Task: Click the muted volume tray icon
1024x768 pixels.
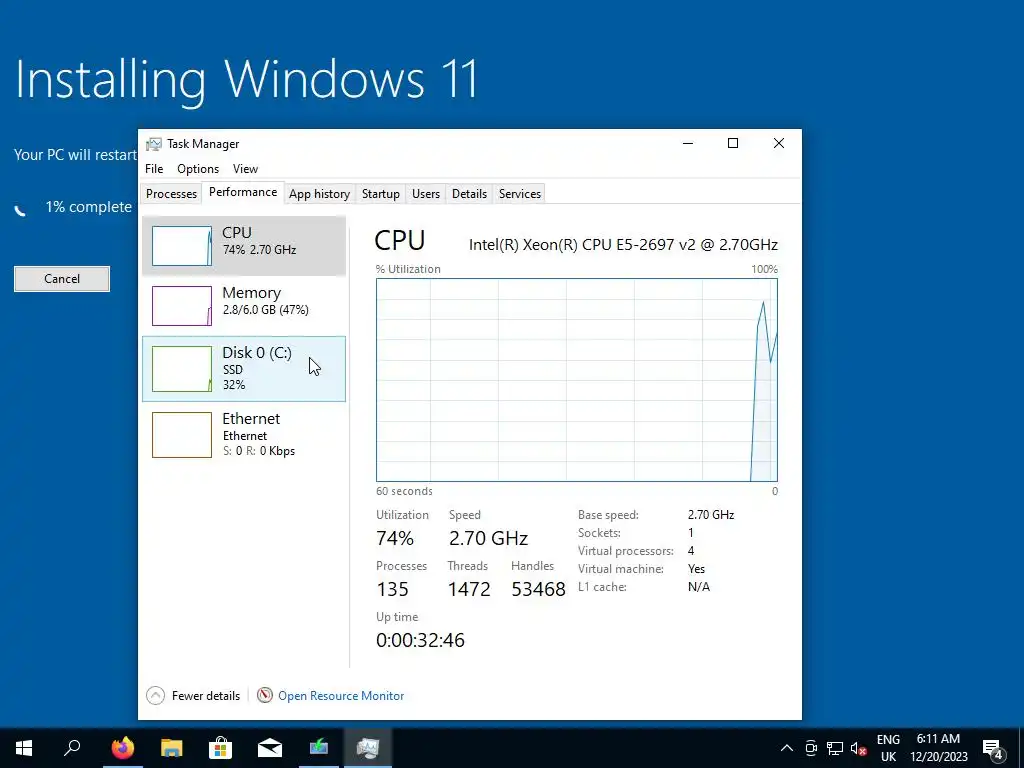Action: pyautogui.click(x=859, y=748)
